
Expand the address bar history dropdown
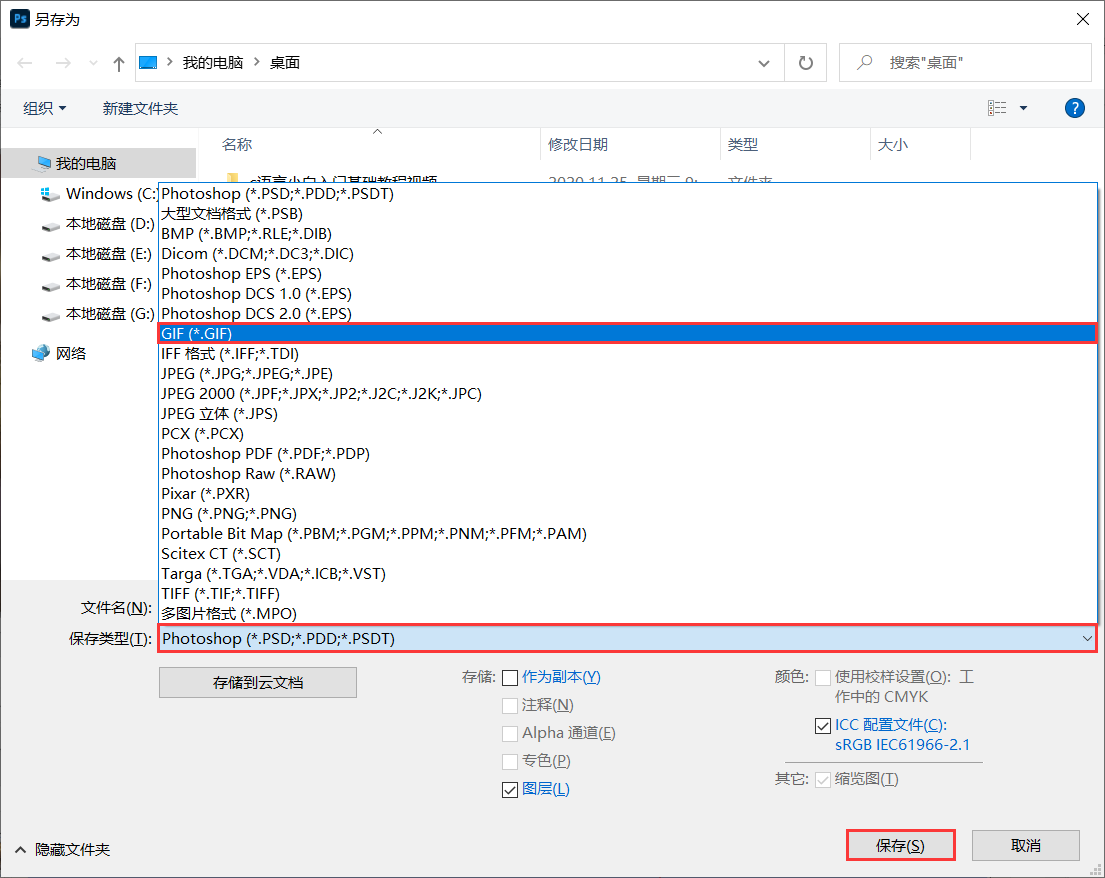click(763, 63)
